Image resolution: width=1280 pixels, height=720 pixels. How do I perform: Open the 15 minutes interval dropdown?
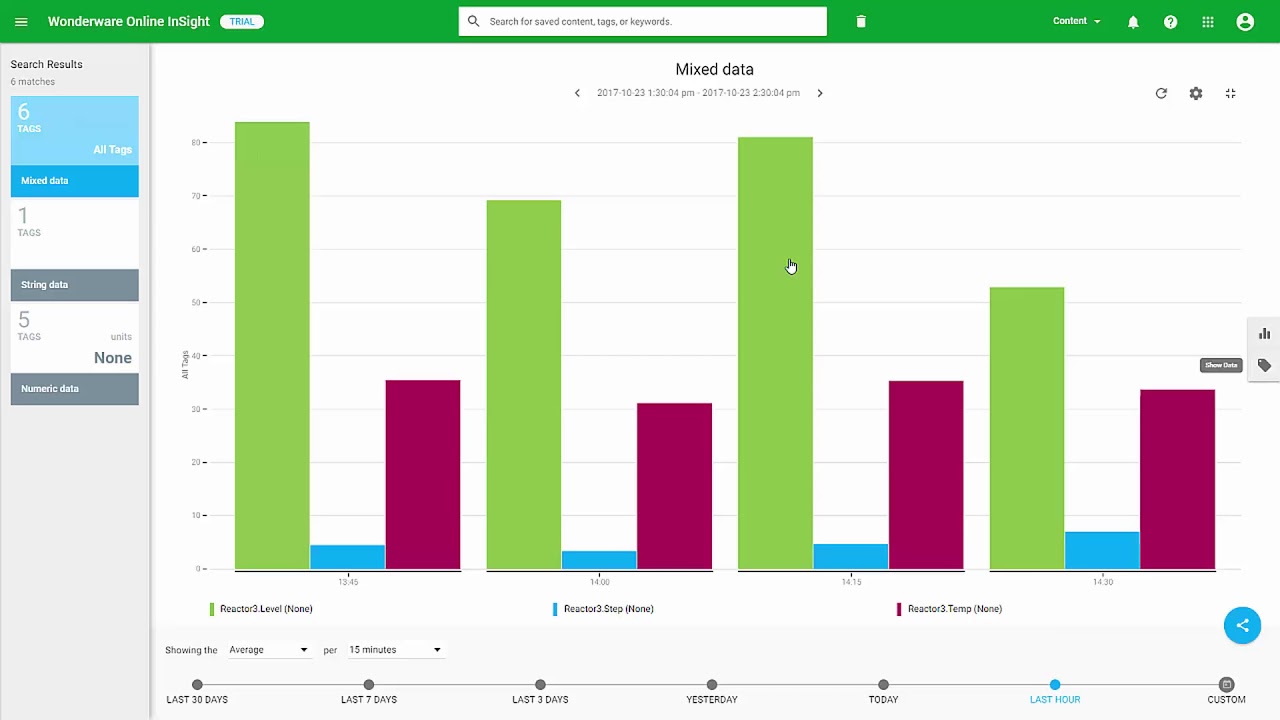(394, 650)
